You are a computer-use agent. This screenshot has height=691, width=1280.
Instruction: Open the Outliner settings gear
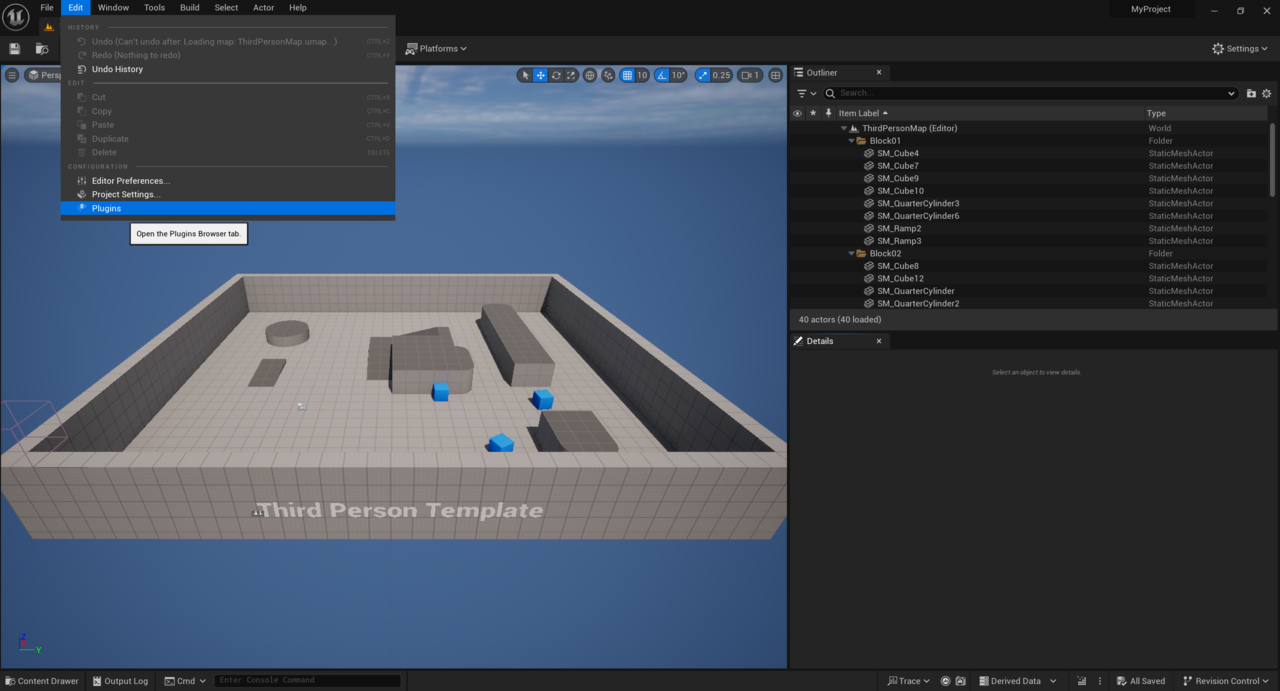click(1266, 93)
